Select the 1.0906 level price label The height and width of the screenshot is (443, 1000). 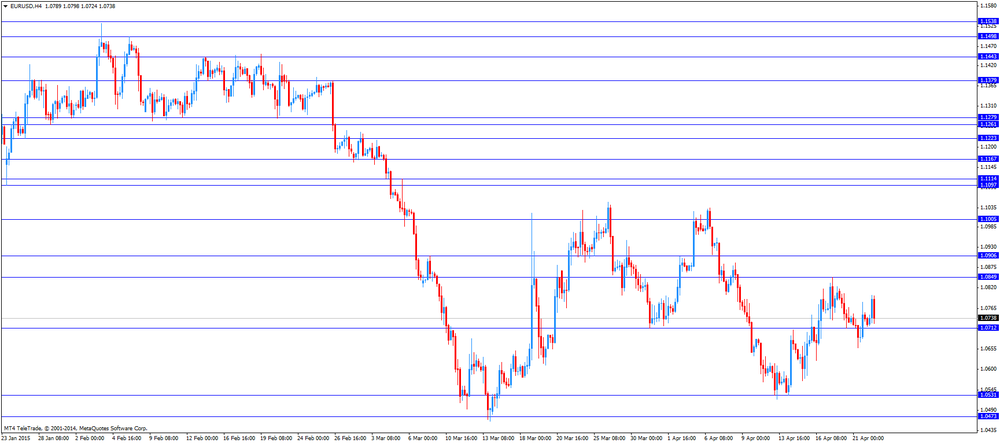(x=988, y=256)
